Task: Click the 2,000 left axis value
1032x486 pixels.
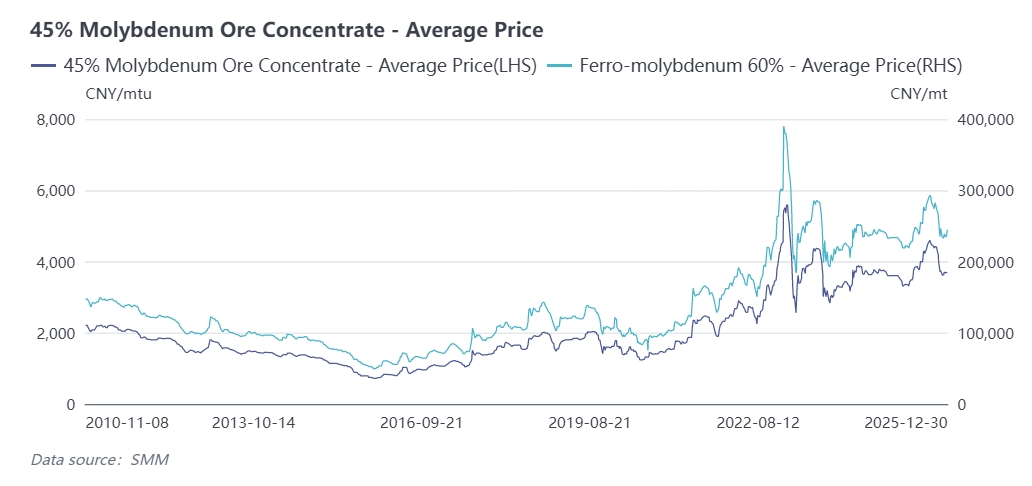Action: tap(56, 333)
